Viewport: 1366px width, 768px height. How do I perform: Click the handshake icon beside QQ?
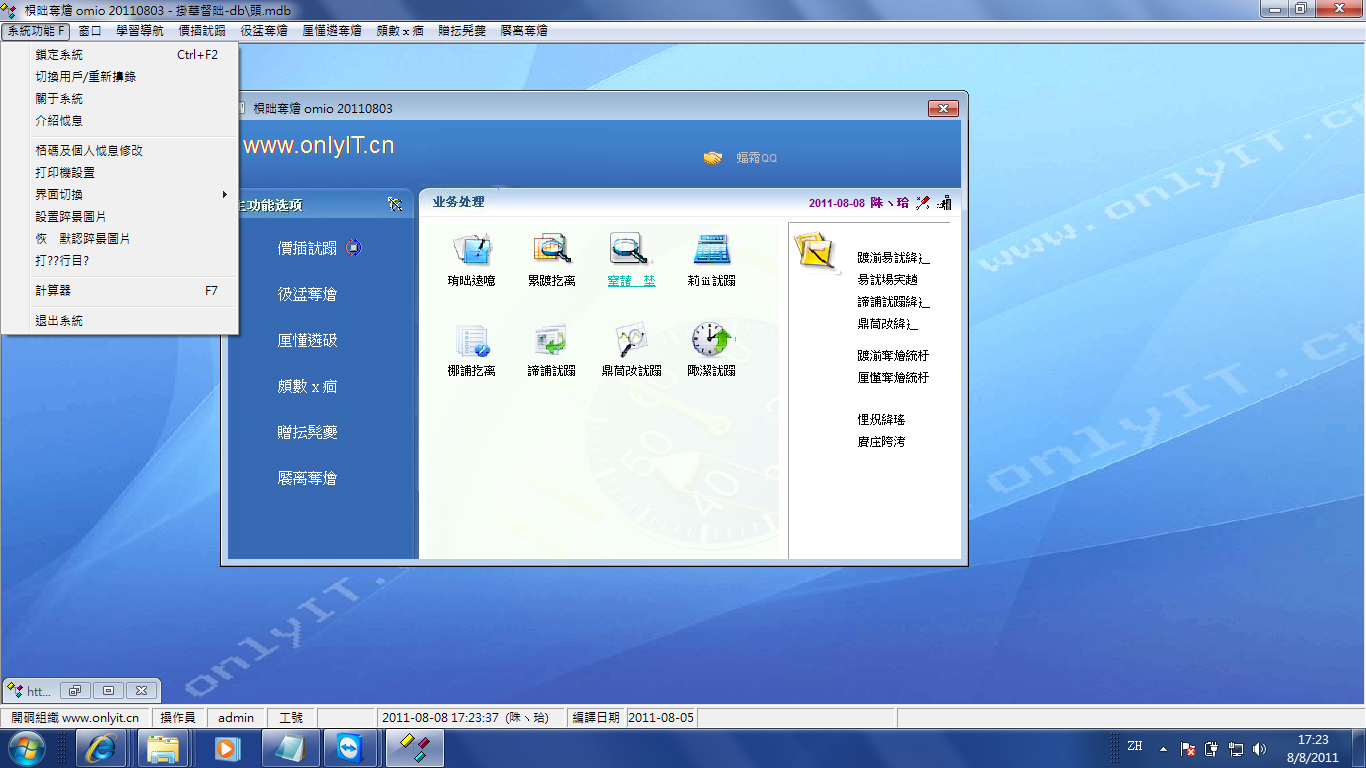click(x=712, y=158)
